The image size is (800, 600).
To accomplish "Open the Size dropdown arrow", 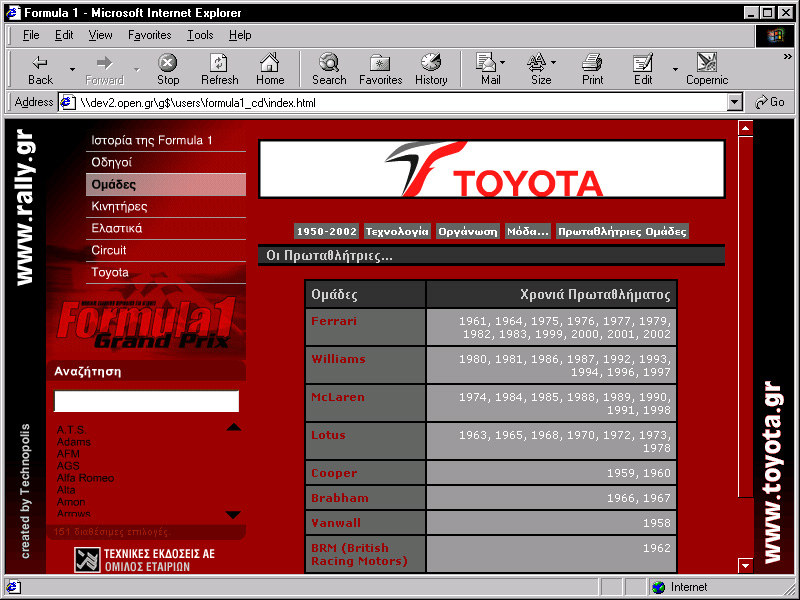I will 554,62.
